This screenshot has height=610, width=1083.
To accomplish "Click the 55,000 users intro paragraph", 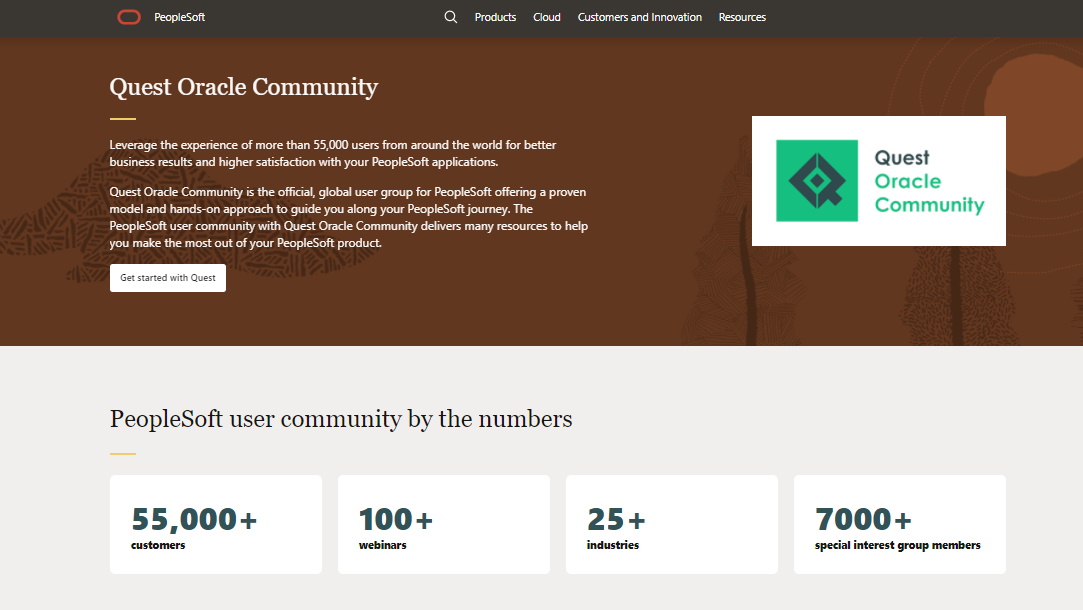I will pyautogui.click(x=333, y=153).
